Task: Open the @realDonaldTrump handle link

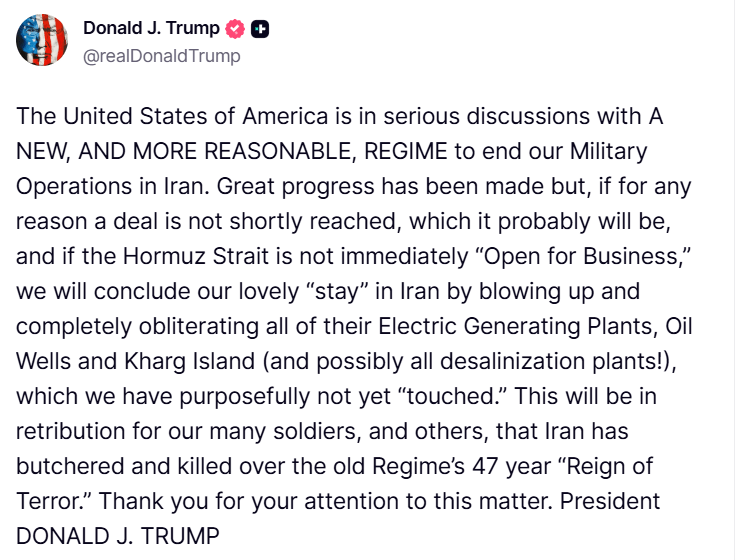Action: point(162,56)
